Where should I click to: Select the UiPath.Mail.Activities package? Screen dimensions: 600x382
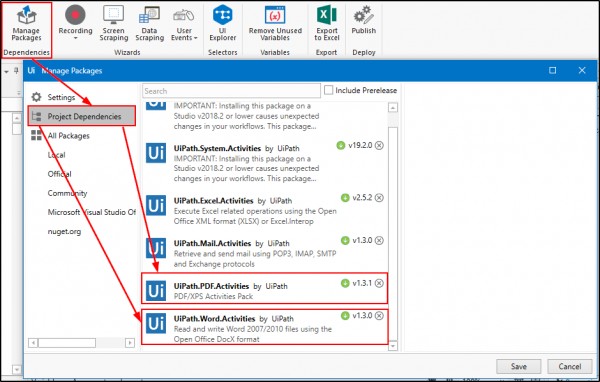tap(265, 253)
